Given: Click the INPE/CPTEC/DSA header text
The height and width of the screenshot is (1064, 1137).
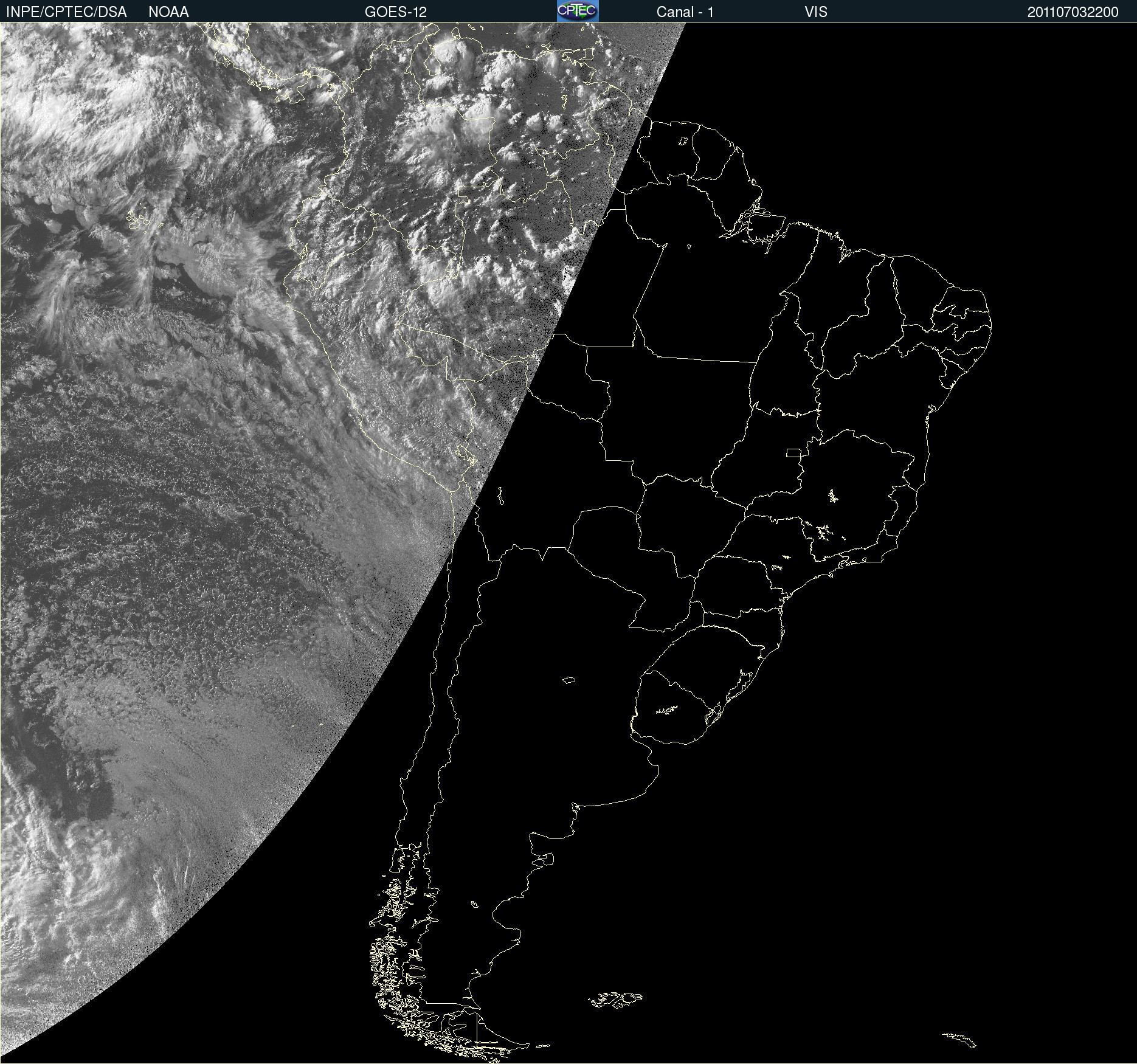Looking at the screenshot, I should pos(66,12).
